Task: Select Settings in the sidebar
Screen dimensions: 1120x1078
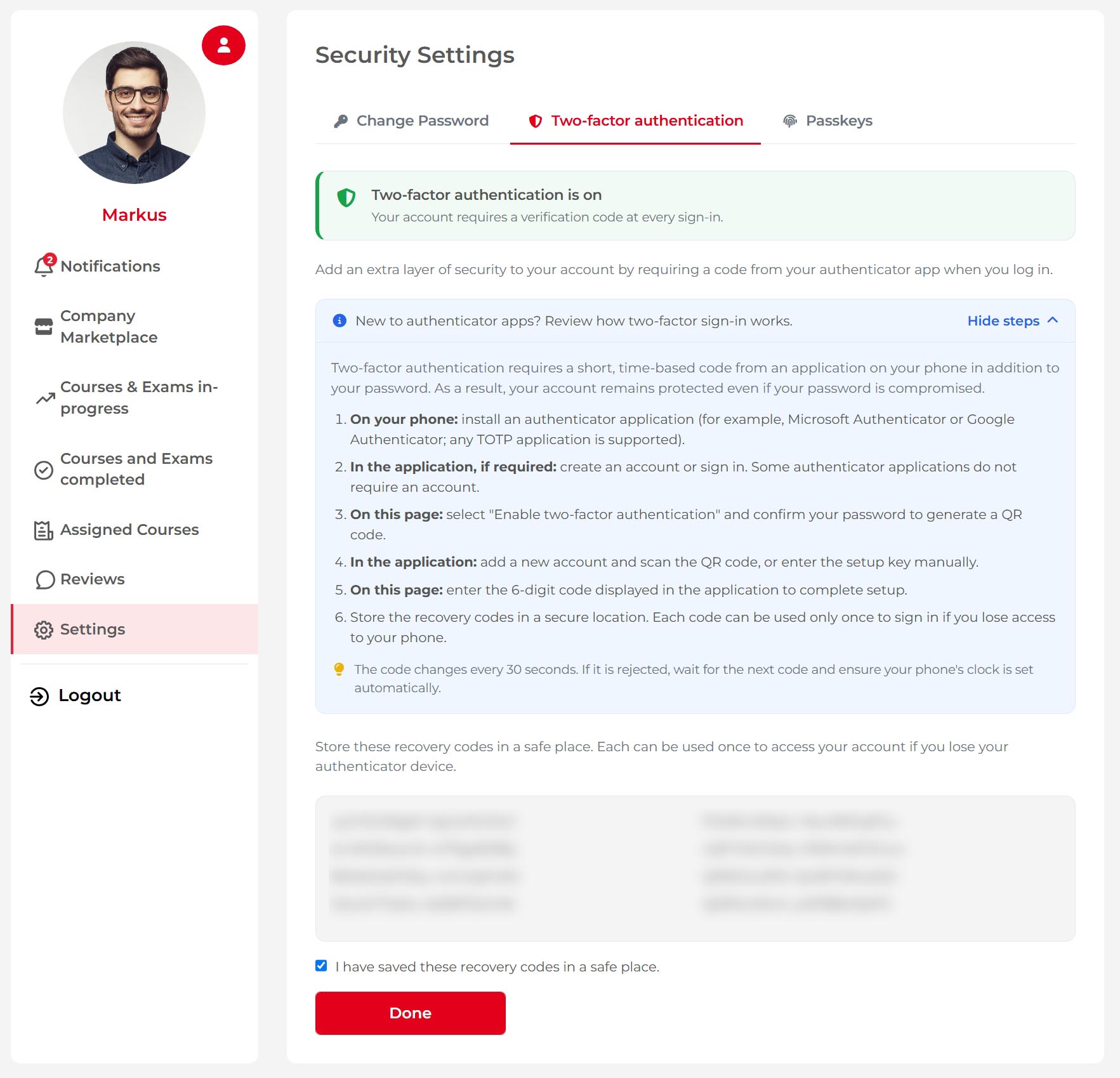Action: 134,629
